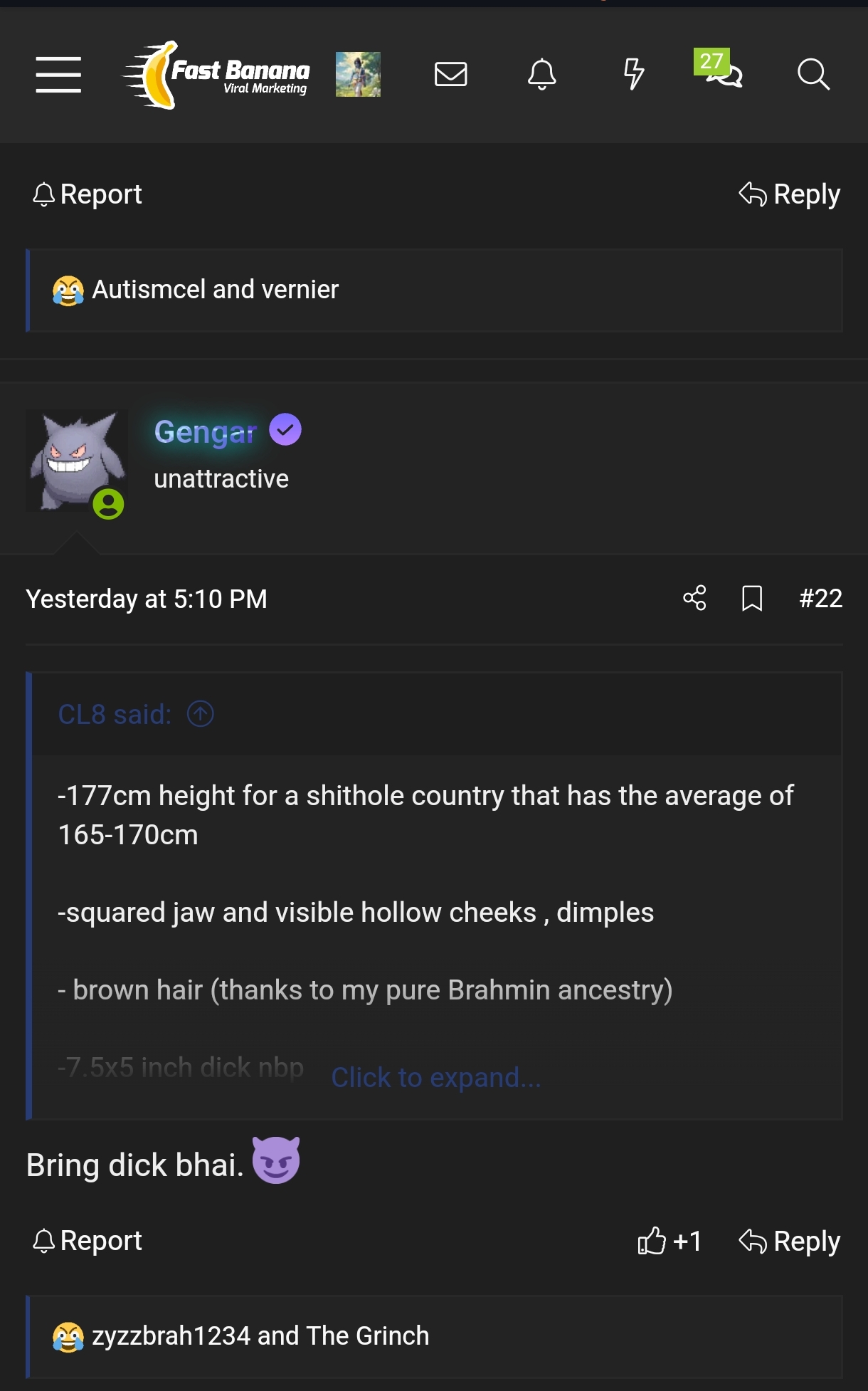Reply to the post above Gengar's
868x1391 pixels.
790,194
